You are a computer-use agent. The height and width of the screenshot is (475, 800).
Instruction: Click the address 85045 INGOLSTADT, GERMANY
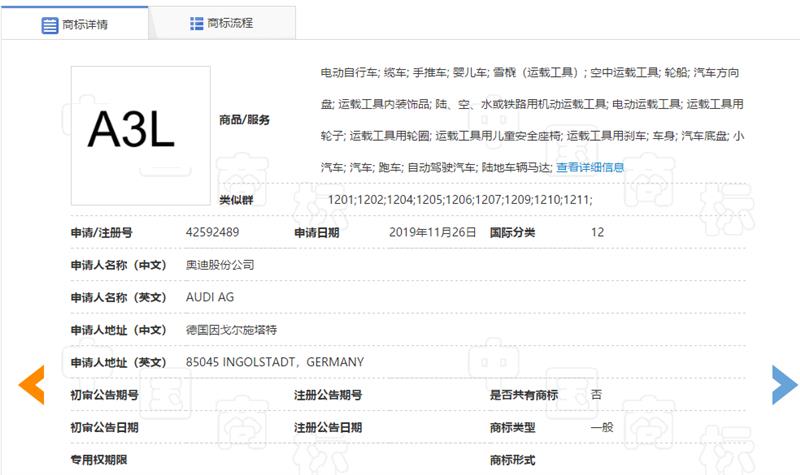[x=274, y=362]
